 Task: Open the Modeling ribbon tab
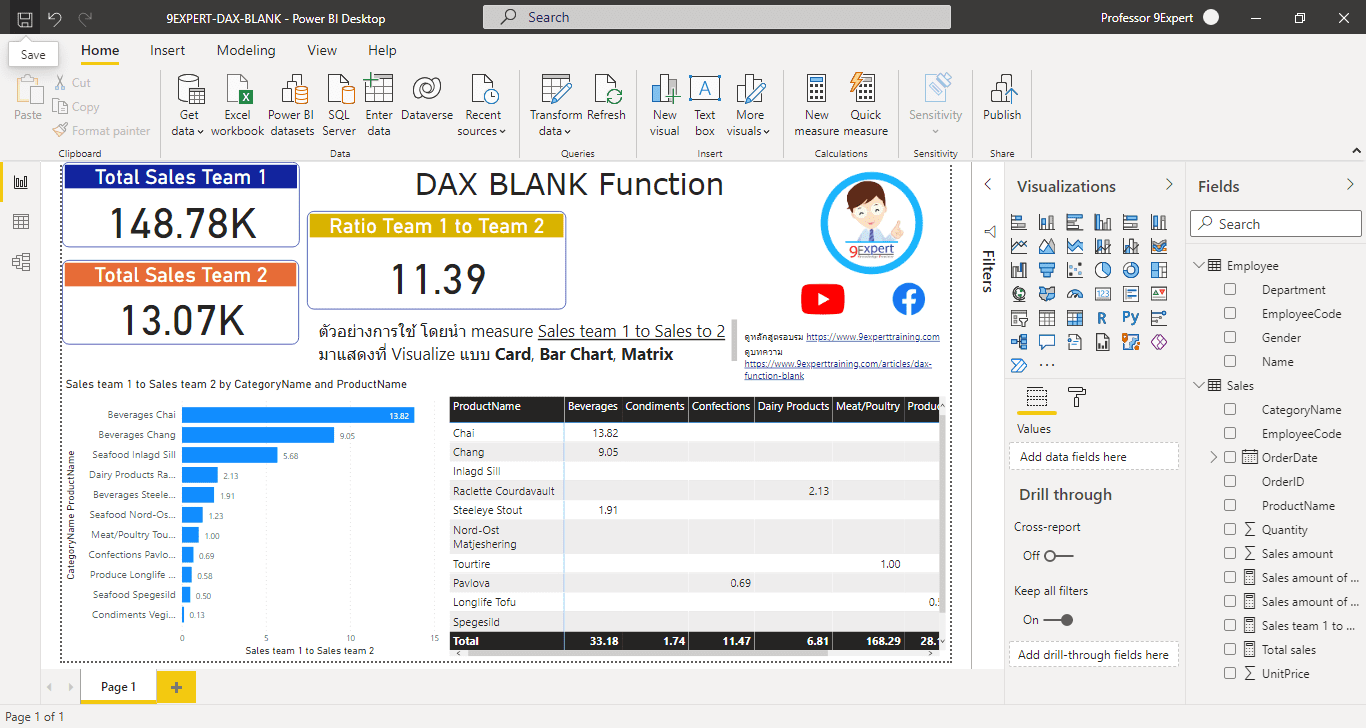click(x=246, y=50)
